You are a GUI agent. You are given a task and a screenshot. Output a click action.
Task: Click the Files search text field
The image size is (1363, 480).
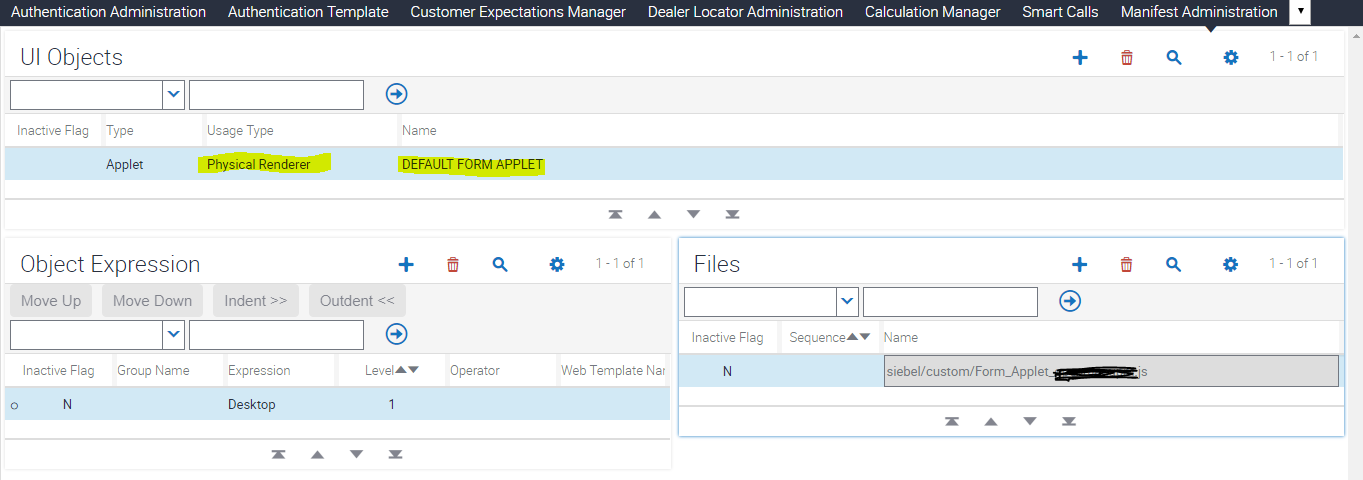950,301
